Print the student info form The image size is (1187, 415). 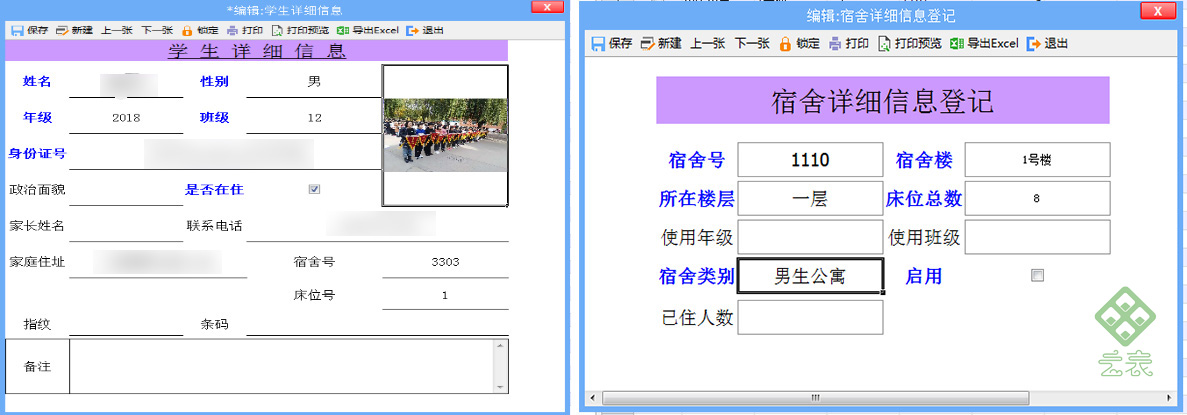coord(245,31)
